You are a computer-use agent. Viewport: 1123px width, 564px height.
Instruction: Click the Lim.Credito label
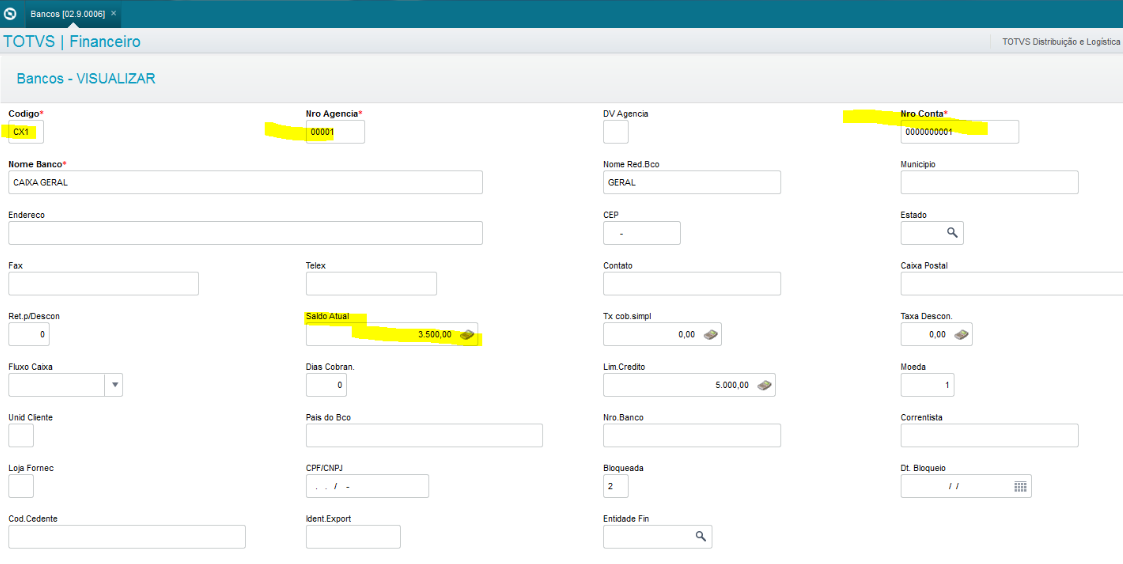pos(624,367)
